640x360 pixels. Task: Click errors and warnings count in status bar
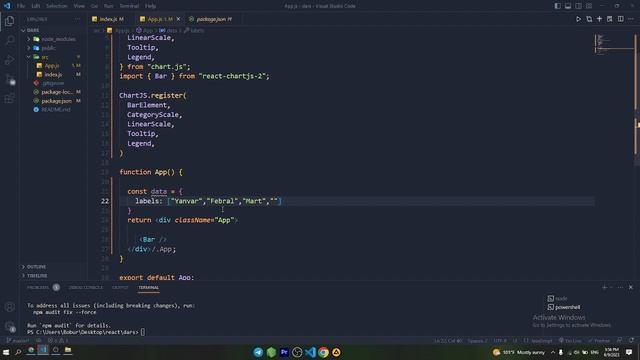coord(58,340)
